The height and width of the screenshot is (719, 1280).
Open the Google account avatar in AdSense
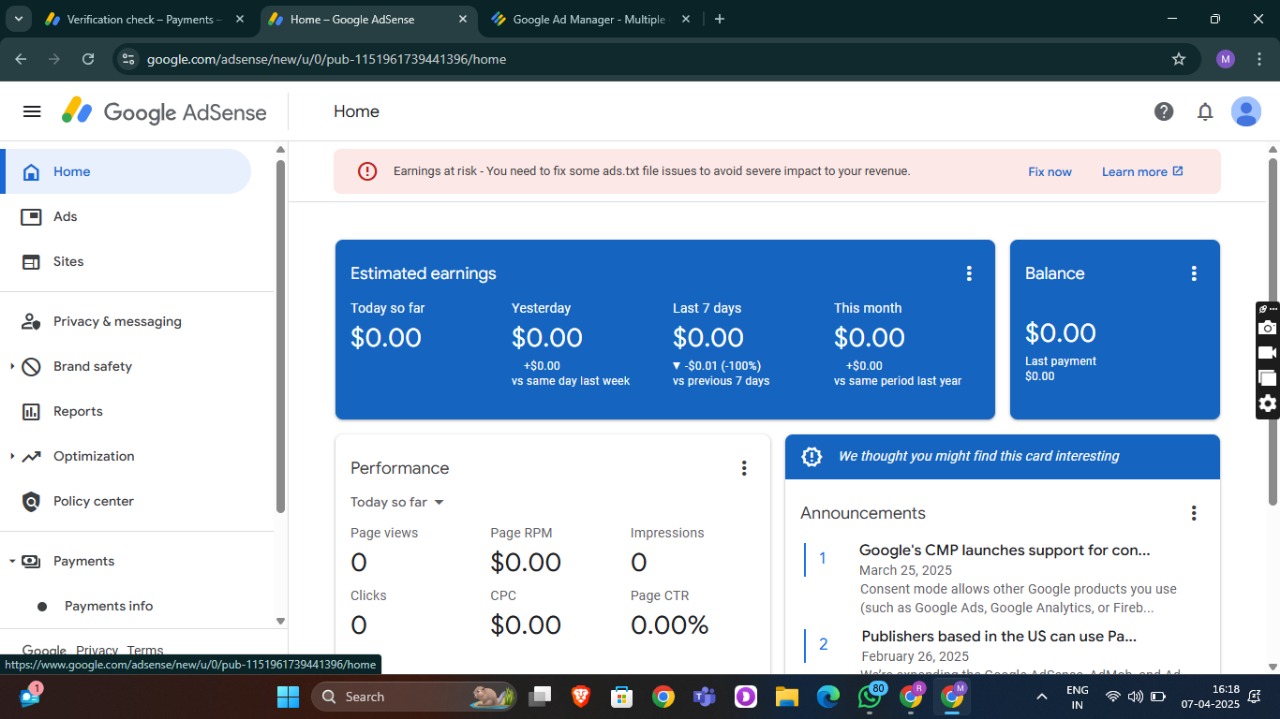pos(1246,111)
